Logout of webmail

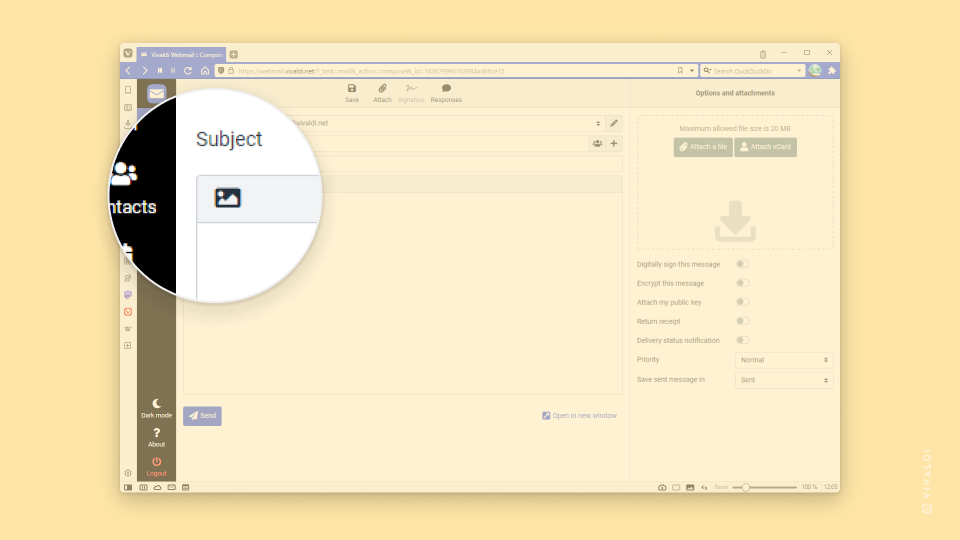click(x=156, y=467)
